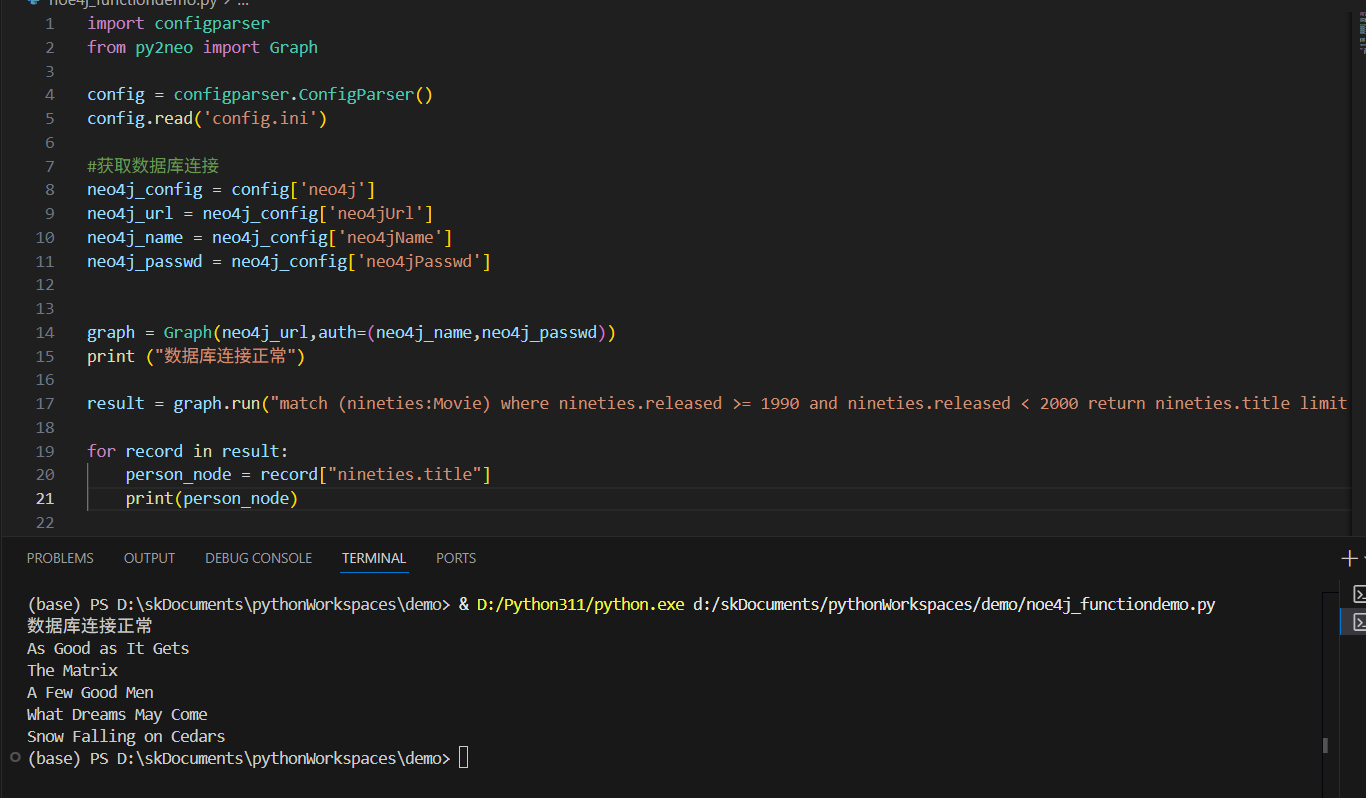Click terminal output 'The Matrix'
The height and width of the screenshot is (798, 1366).
72,670
